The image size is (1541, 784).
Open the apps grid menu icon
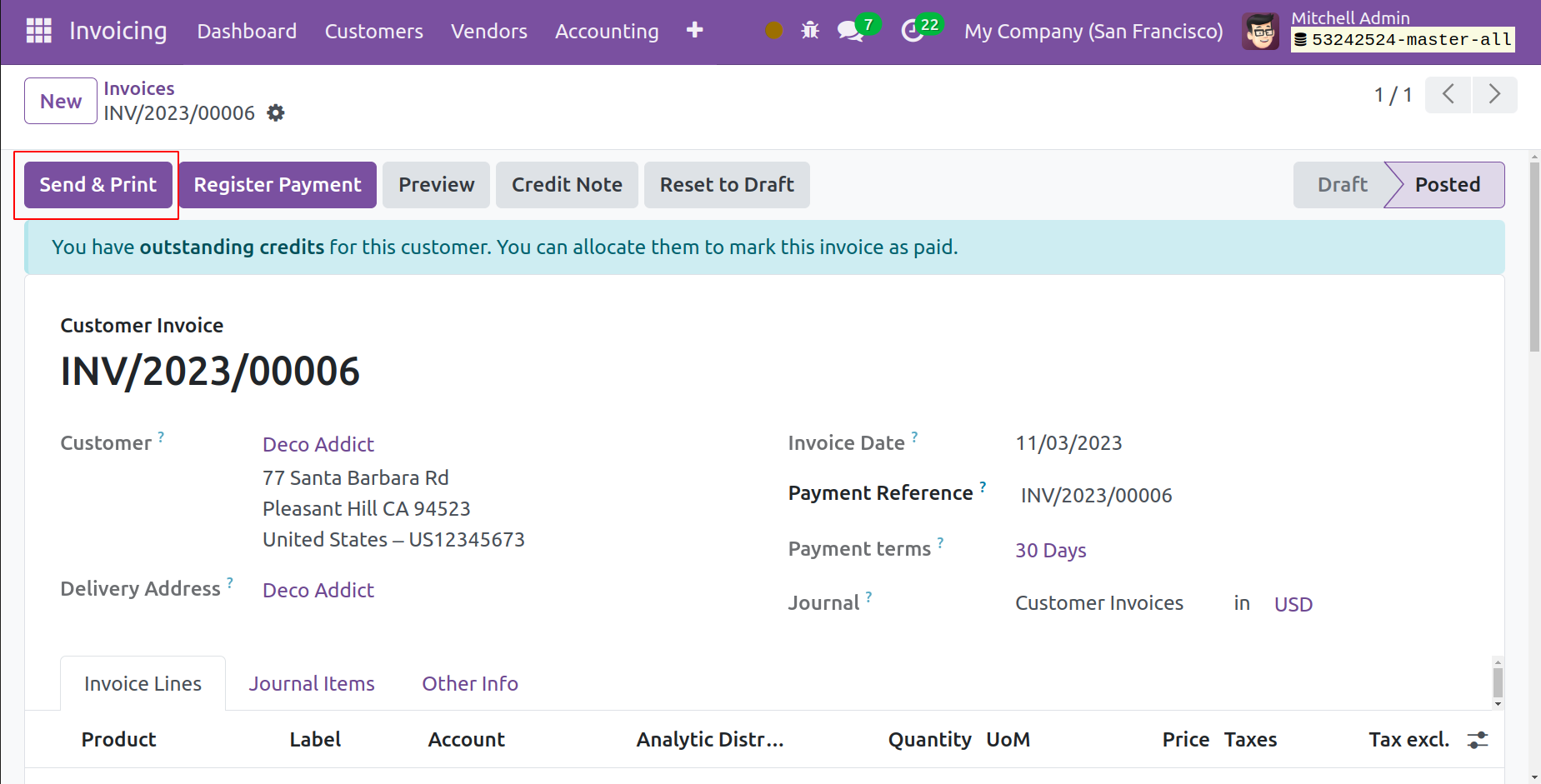[39, 31]
